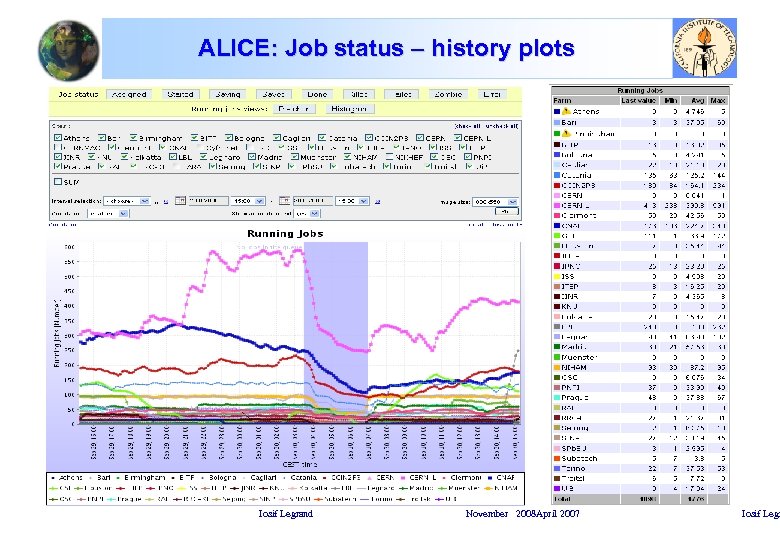The image size is (780, 540).
Task: Select the Started job status tab
Action: 180,94
